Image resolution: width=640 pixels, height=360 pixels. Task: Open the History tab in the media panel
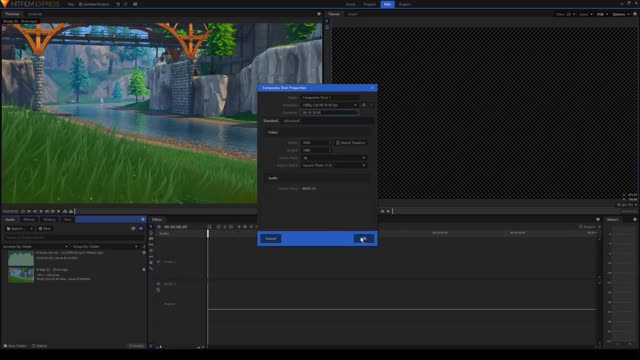49,220
